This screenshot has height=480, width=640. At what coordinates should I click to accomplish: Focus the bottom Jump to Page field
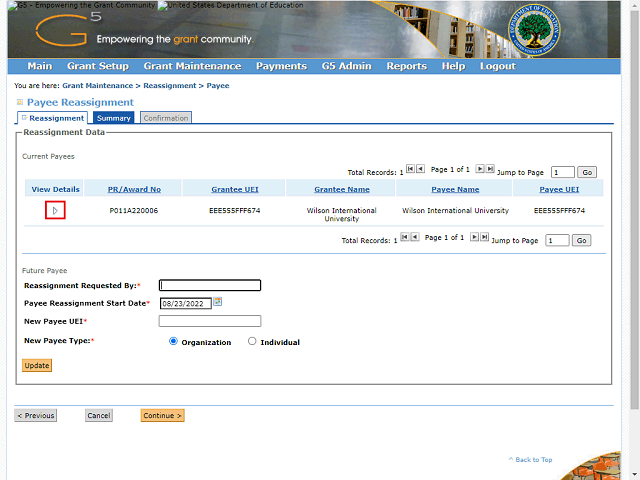click(557, 240)
